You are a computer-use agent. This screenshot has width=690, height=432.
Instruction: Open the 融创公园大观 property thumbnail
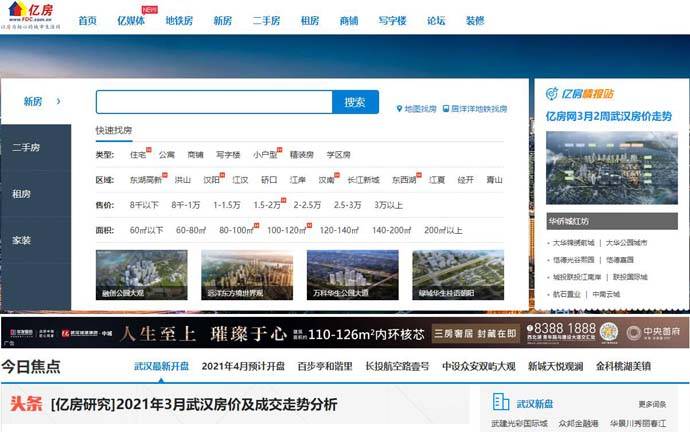[x=142, y=275]
